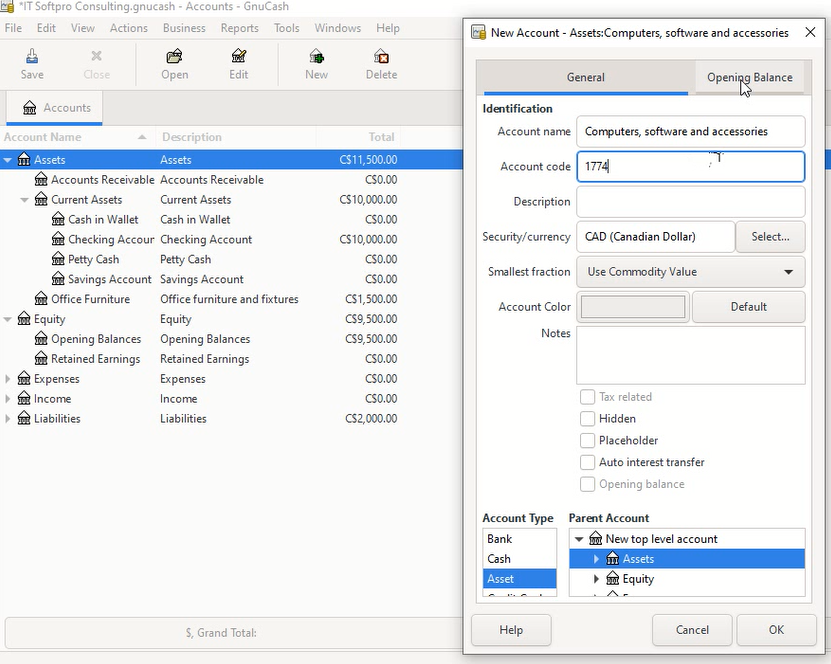The image size is (831, 664).
Task: Click the Save toolbar icon
Action: [x=32, y=57]
